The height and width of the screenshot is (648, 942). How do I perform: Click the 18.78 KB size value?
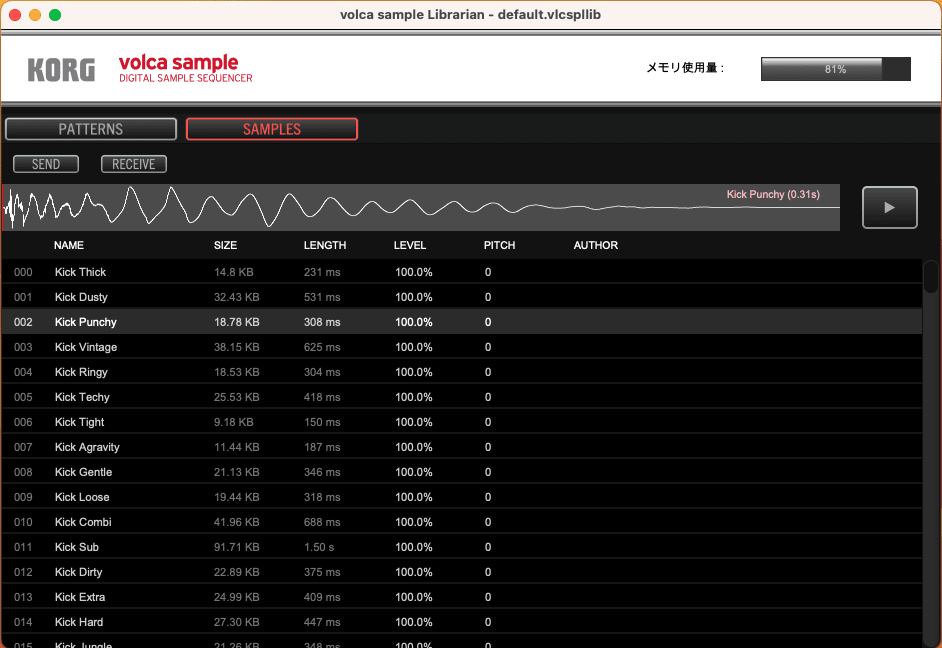[x=237, y=322]
